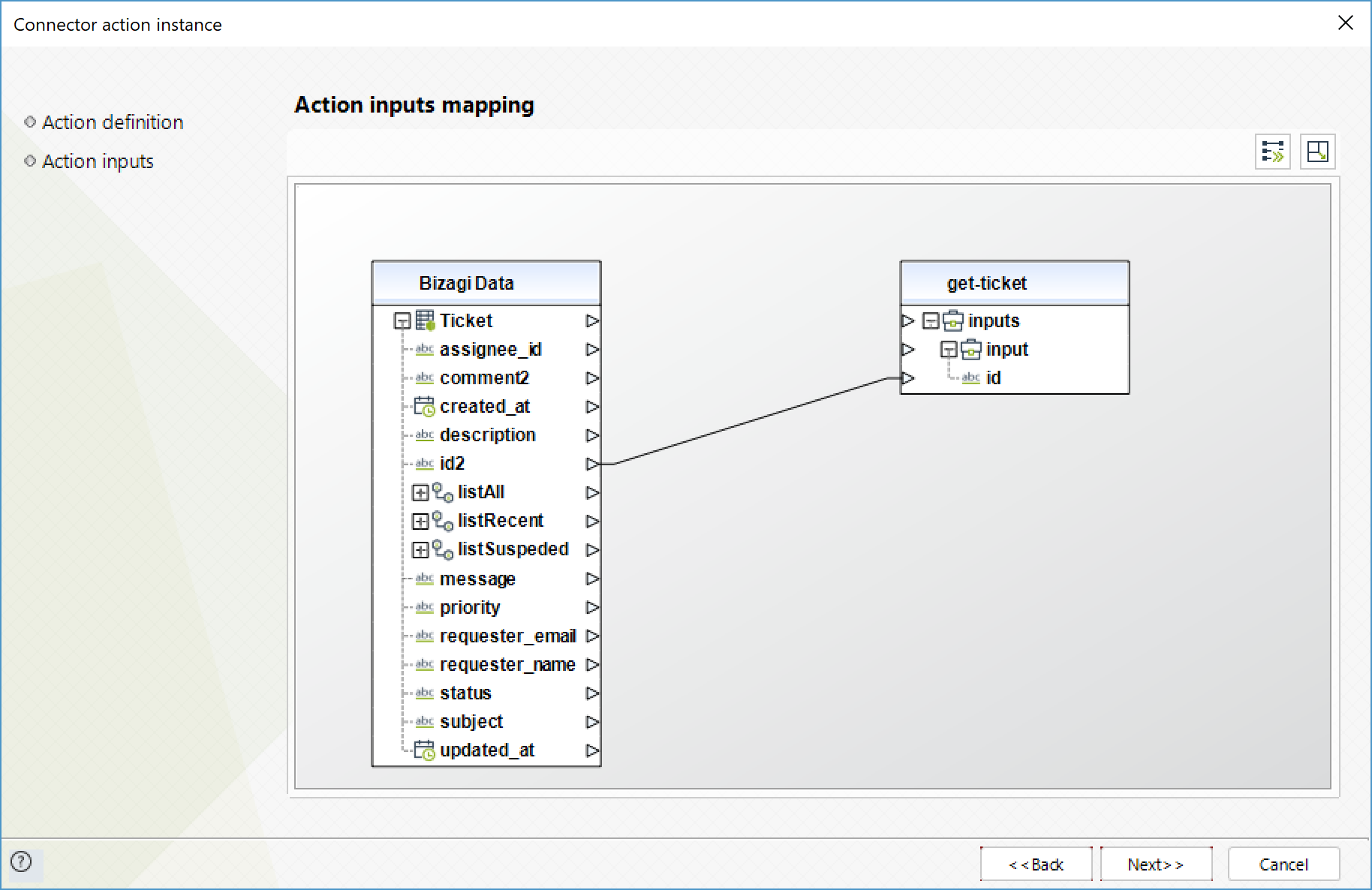Click the created_at date icon
This screenshot has height=890, width=1372.
pos(425,406)
